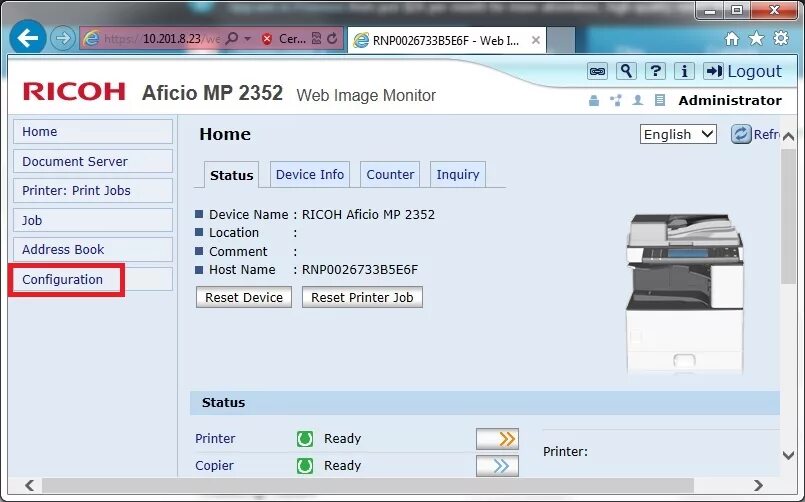
Task: Open the address bar search magnifier
Action: (233, 38)
